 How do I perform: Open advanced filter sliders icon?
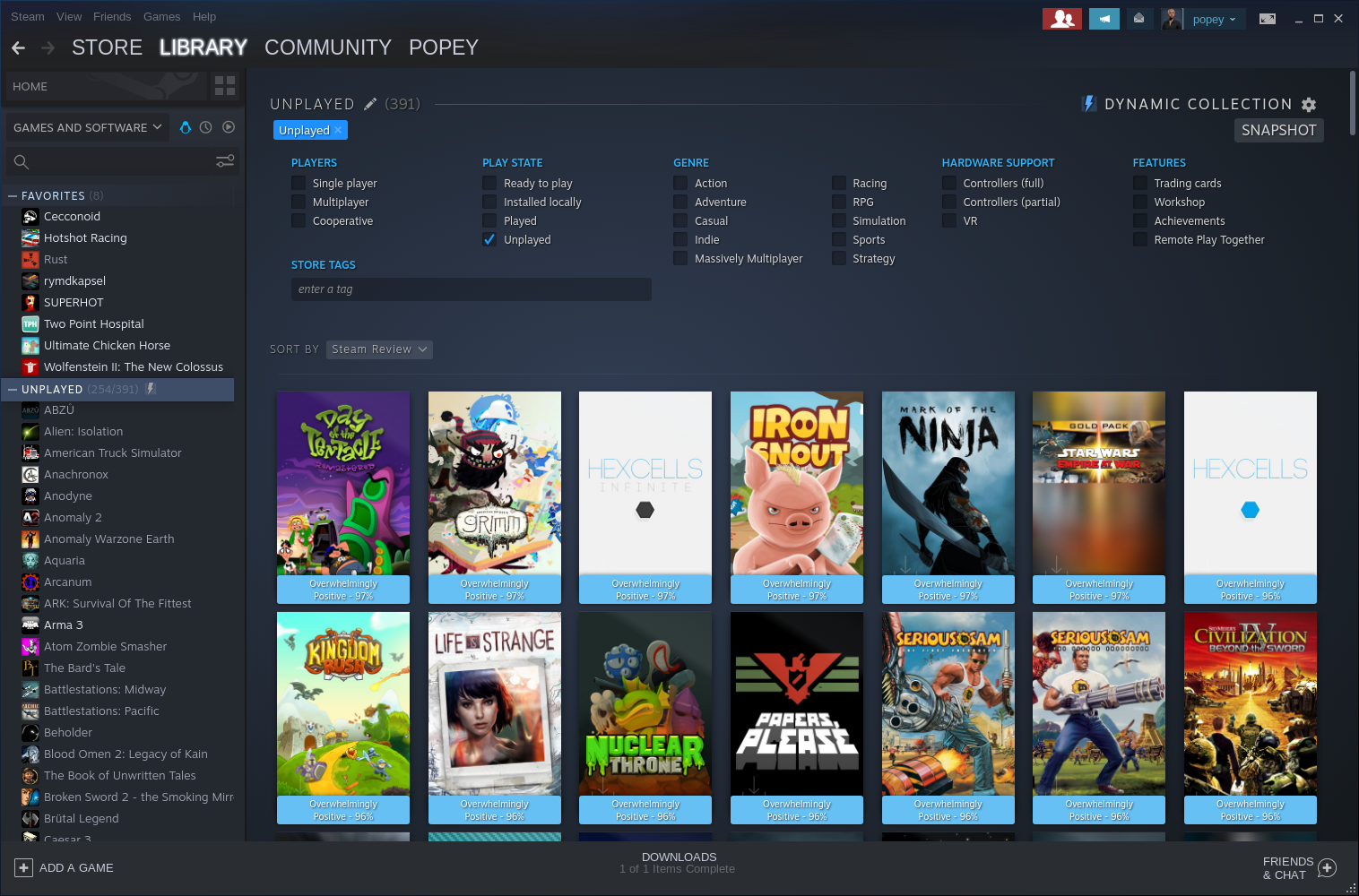pos(225,161)
